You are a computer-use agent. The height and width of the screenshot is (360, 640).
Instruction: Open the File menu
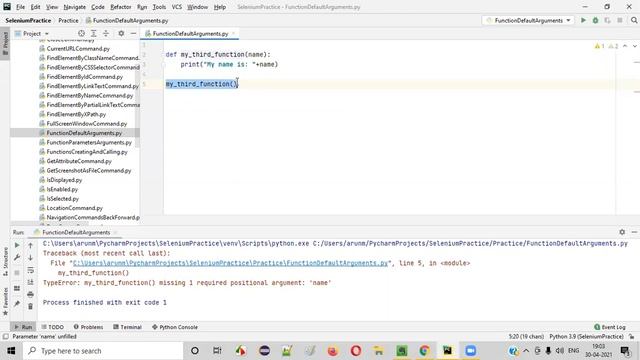[x=20, y=7]
